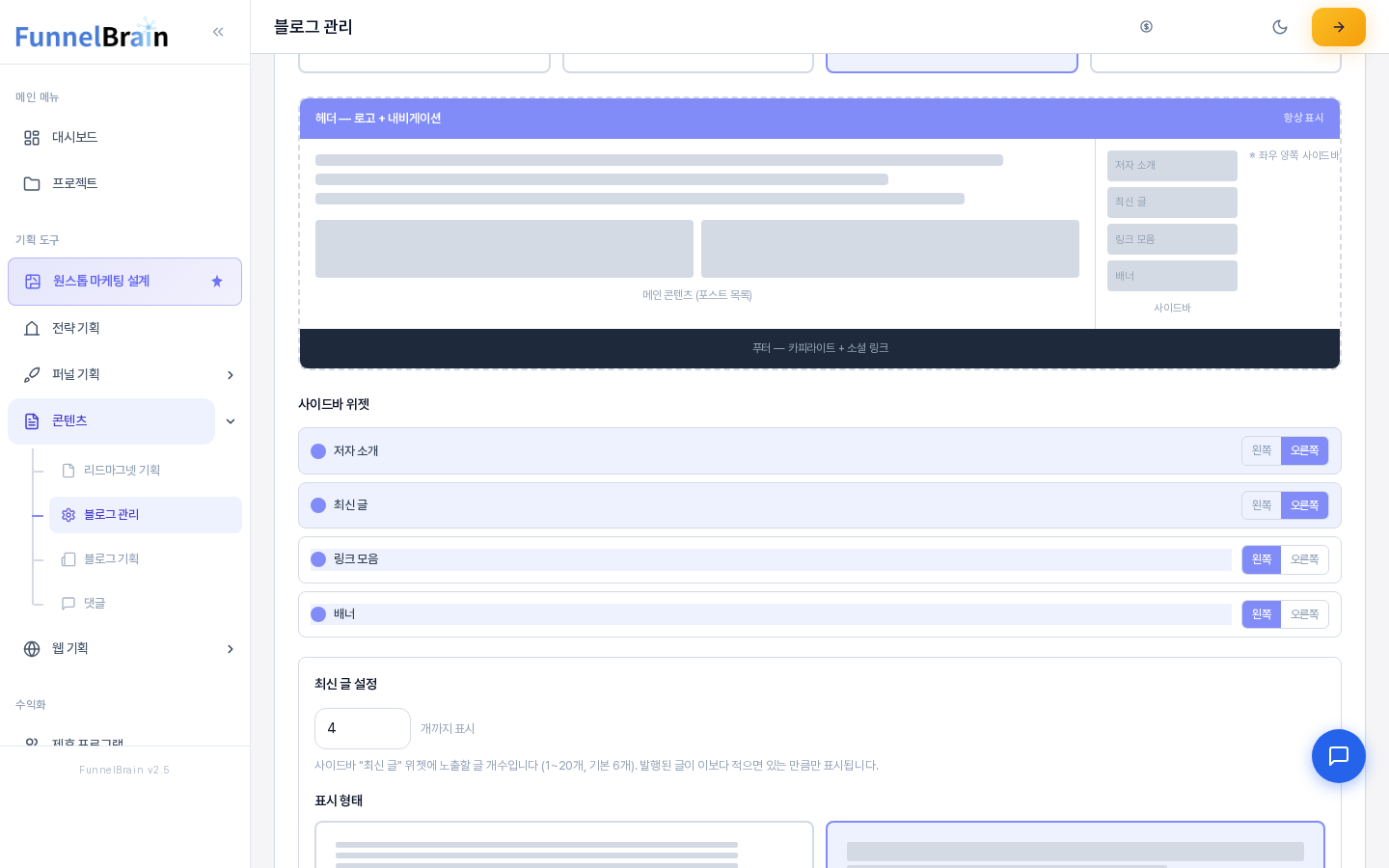Set 배너 widget to 왼쪽
The height and width of the screenshot is (868, 1389).
click(1262, 614)
